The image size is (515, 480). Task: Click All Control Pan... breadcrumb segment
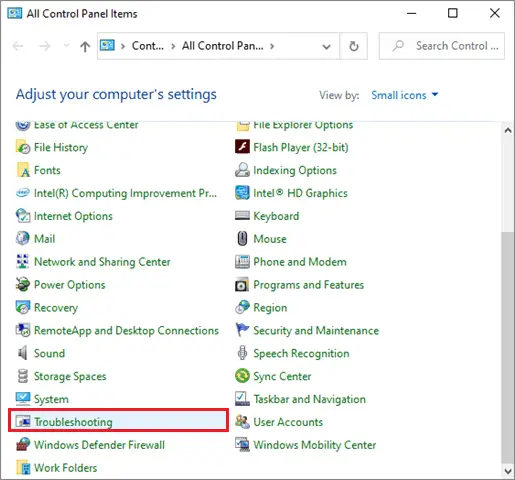[x=223, y=46]
